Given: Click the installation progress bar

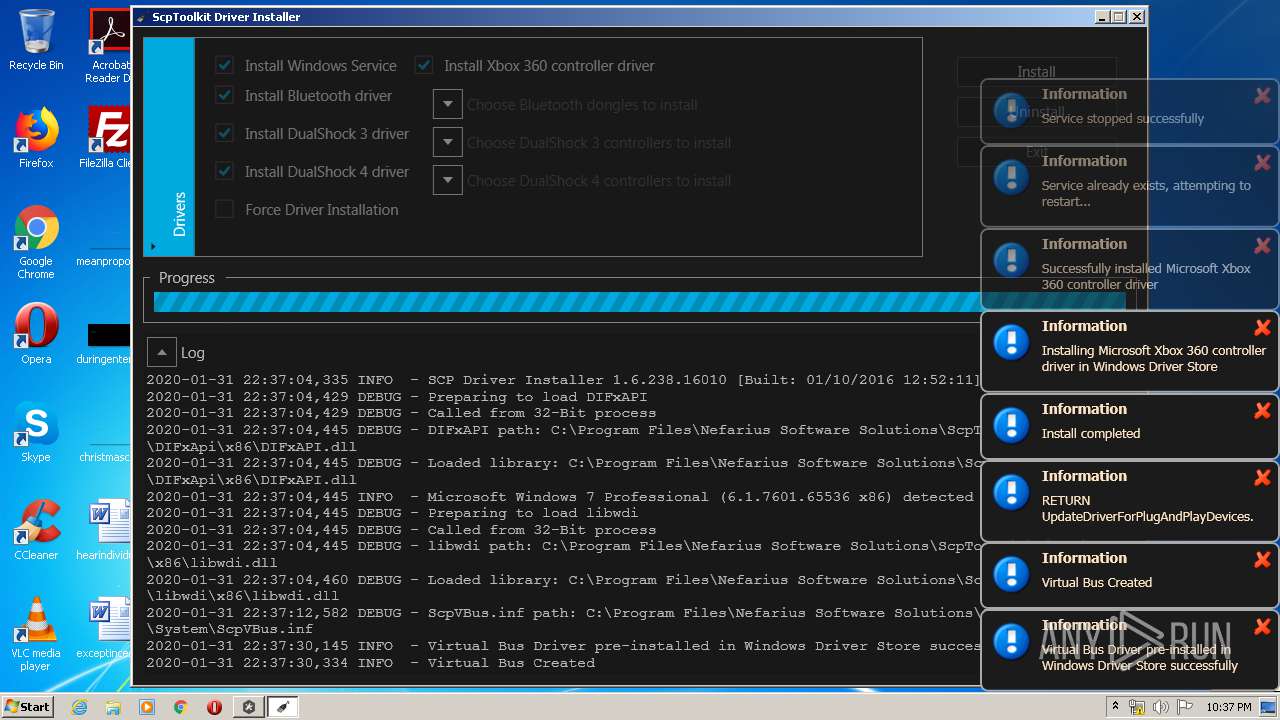Looking at the screenshot, I should [639, 302].
